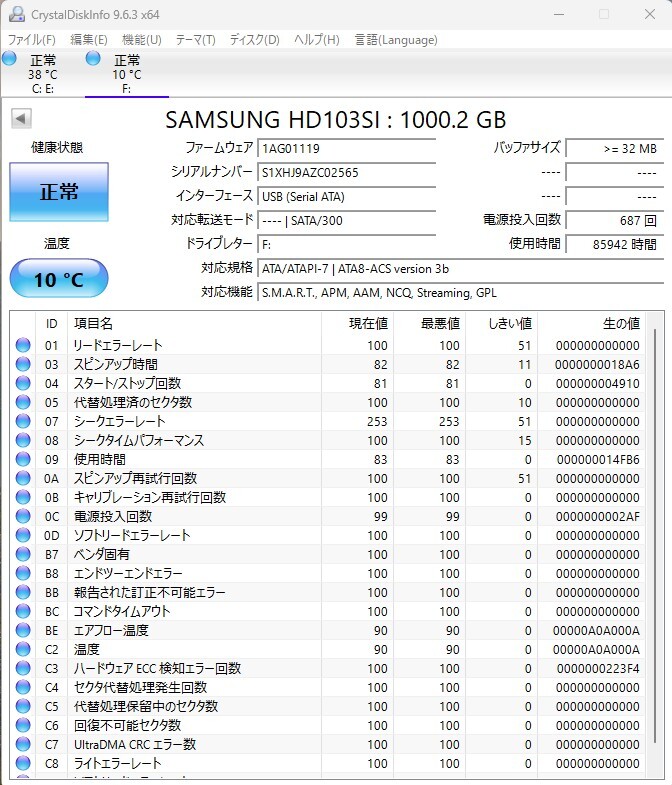Click the 生の値 column header
Screen dimensions: 672x785
tap(591, 323)
